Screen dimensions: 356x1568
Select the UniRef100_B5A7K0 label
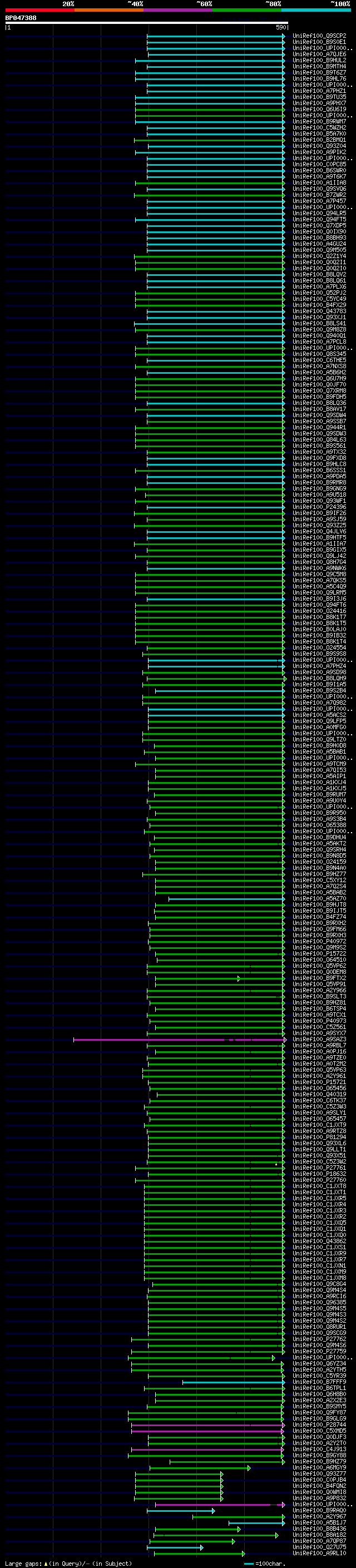(x=319, y=134)
